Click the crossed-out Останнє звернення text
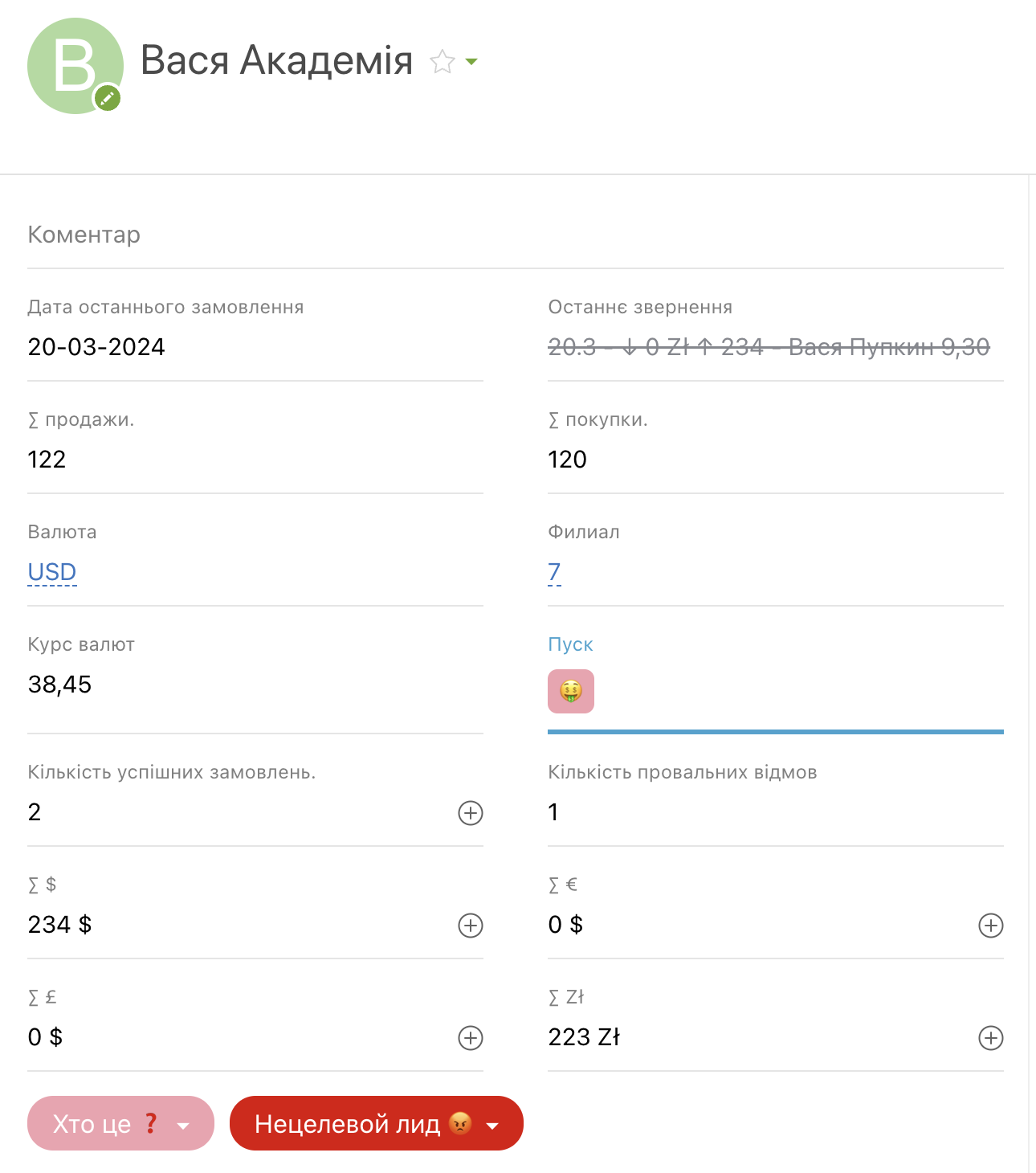Screen dimensions: 1036x1173 (769, 347)
